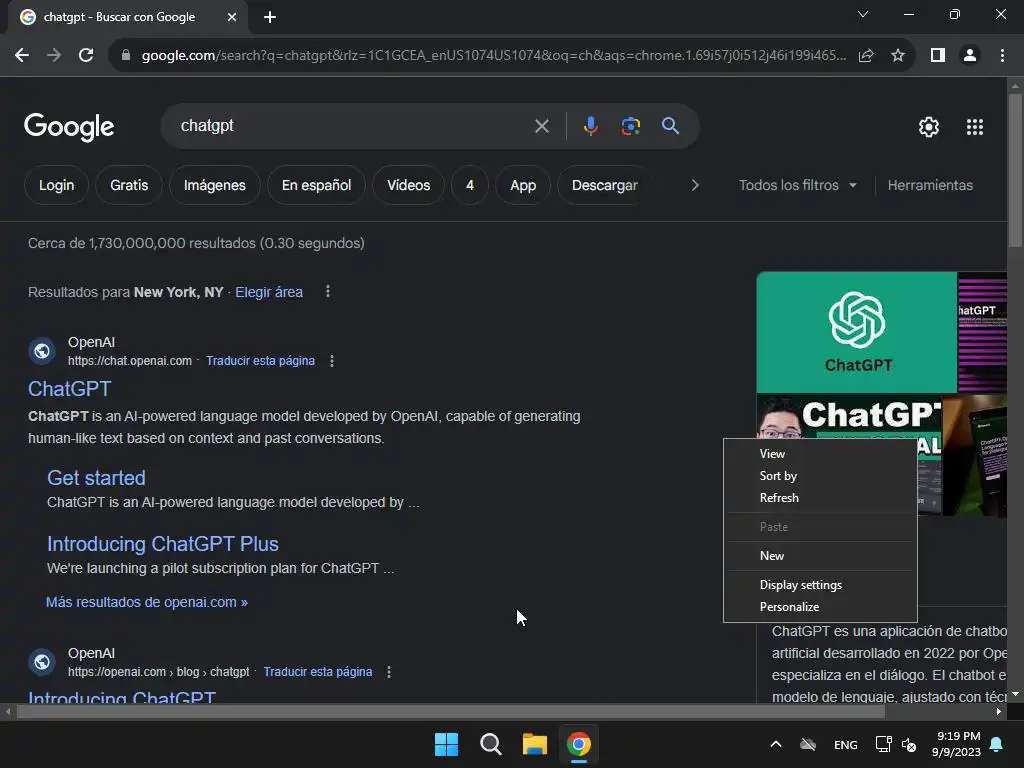The height and width of the screenshot is (768, 1024).
Task: Click Elegir área link
Action: pos(268,292)
